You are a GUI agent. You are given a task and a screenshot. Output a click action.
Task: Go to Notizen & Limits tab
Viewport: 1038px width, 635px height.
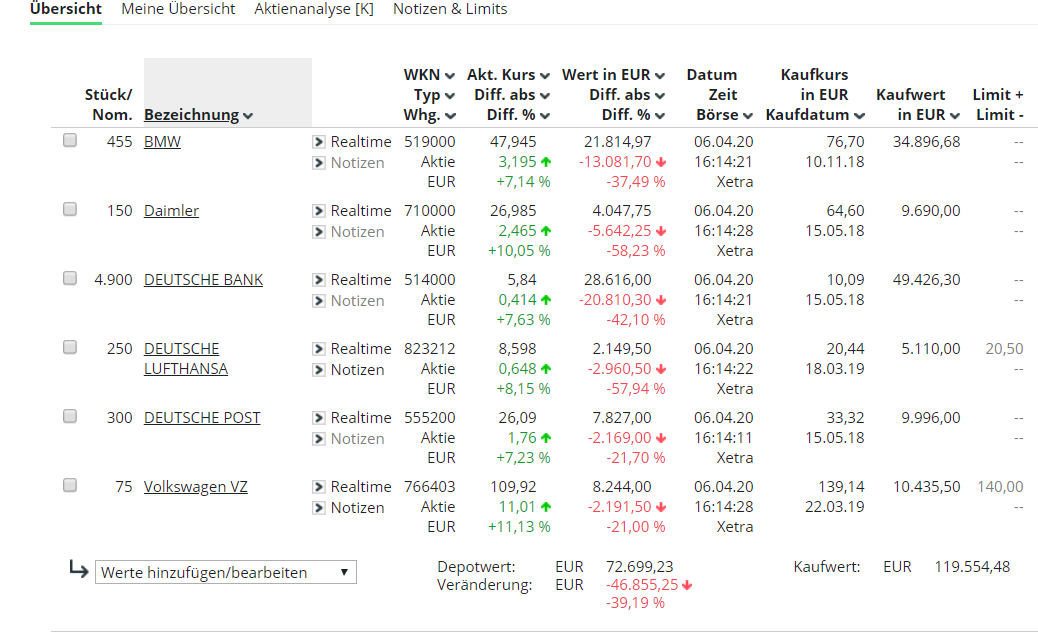click(450, 9)
